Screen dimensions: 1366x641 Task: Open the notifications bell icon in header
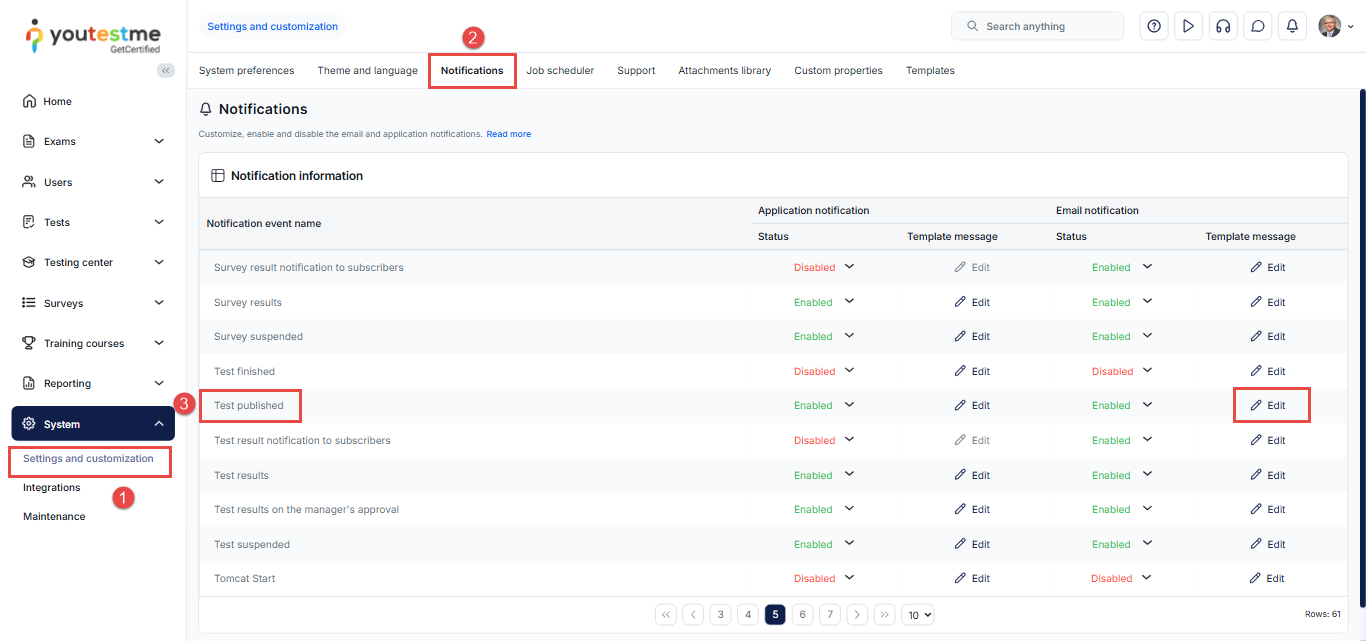(x=1292, y=26)
